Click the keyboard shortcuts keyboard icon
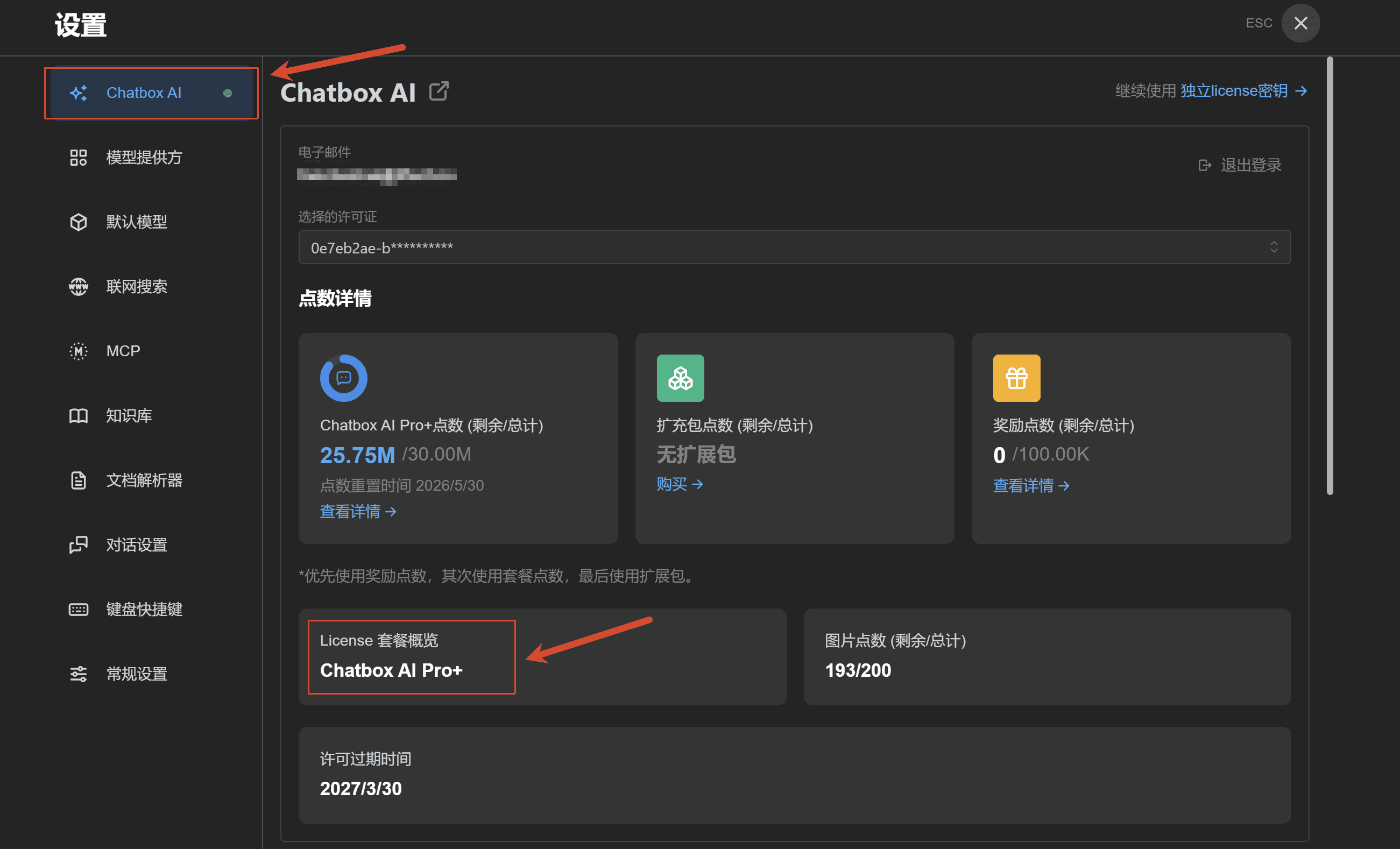This screenshot has width=1400, height=849. [x=79, y=610]
